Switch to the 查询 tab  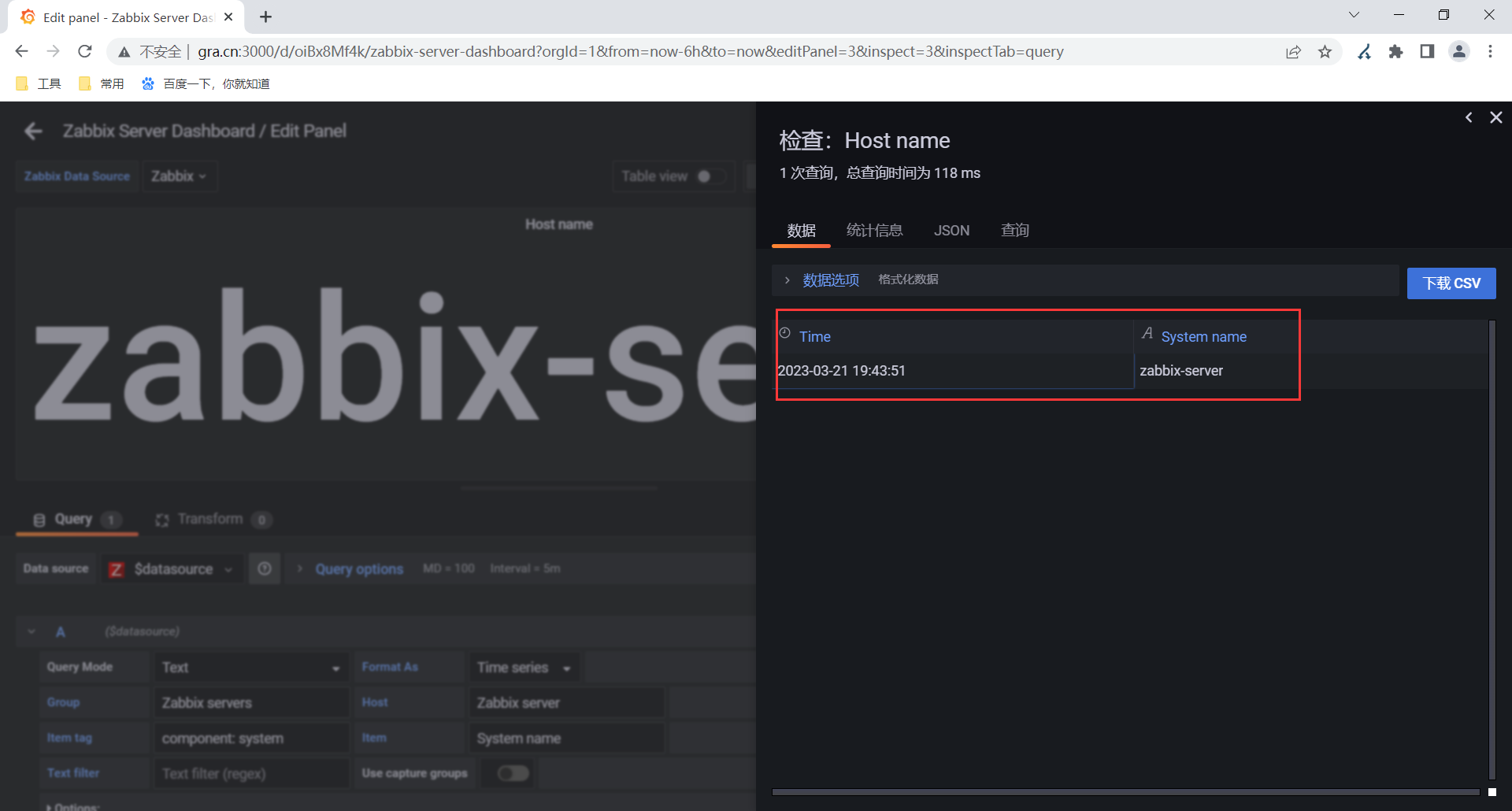tap(1014, 231)
